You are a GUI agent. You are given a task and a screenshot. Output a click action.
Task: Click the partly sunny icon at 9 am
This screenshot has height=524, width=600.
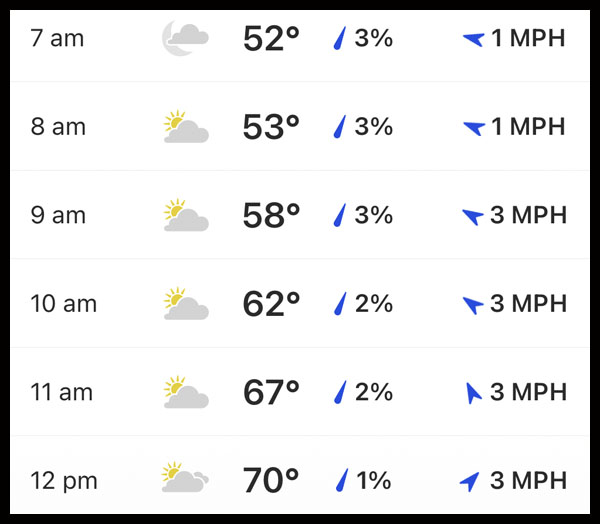point(185,215)
